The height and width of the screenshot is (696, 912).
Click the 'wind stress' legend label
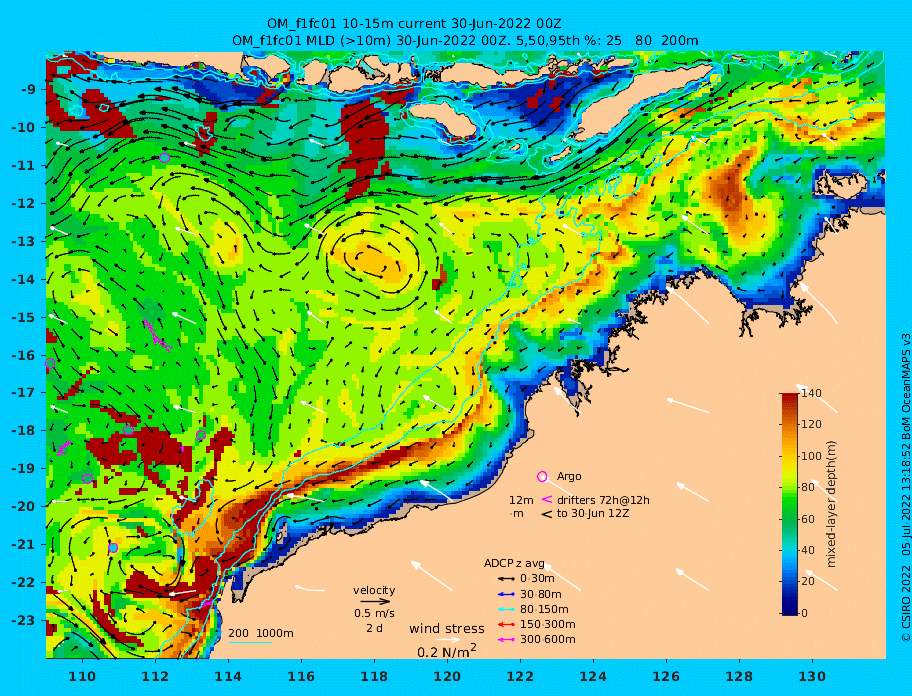point(447,629)
